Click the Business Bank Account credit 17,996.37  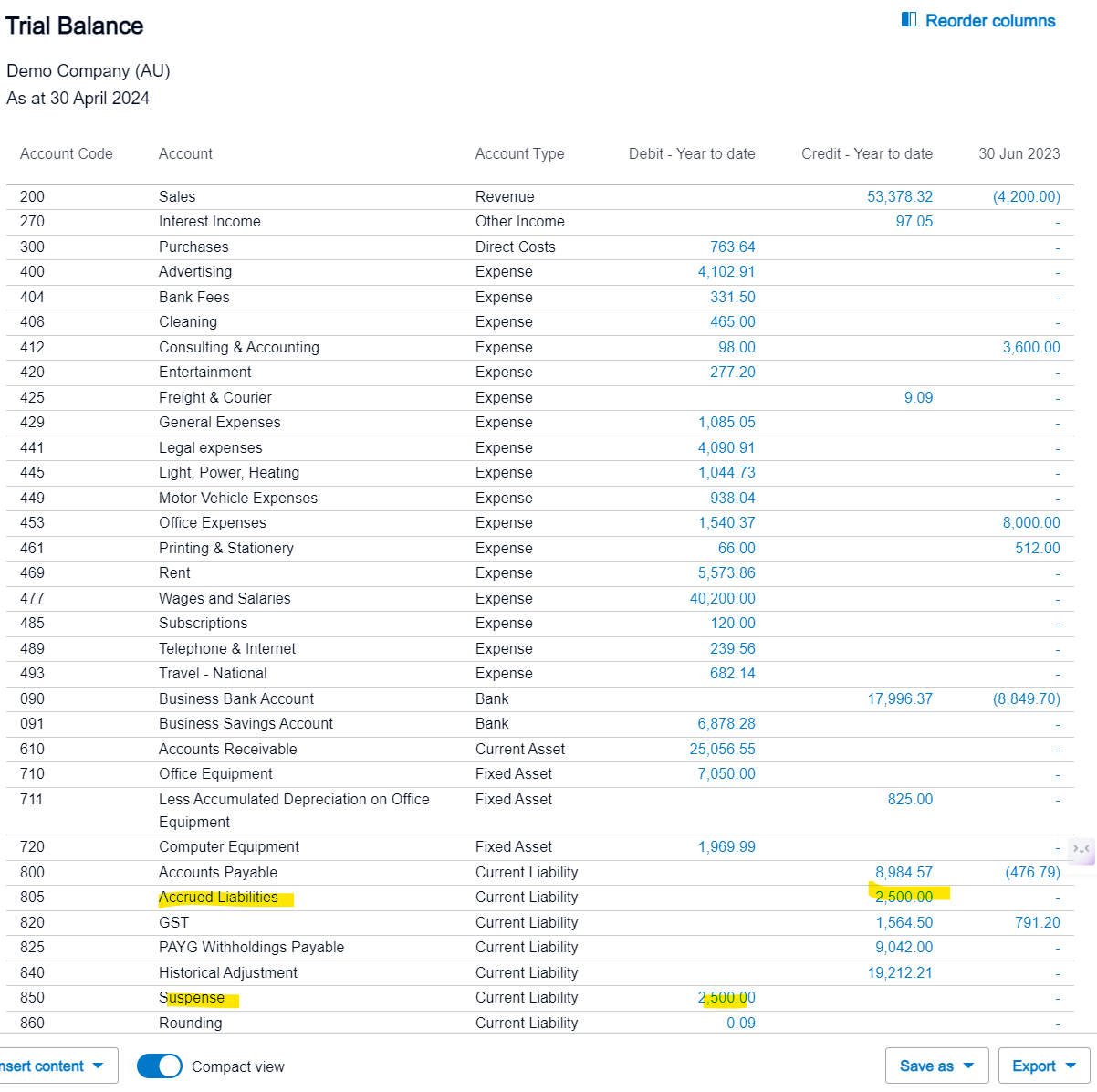900,698
